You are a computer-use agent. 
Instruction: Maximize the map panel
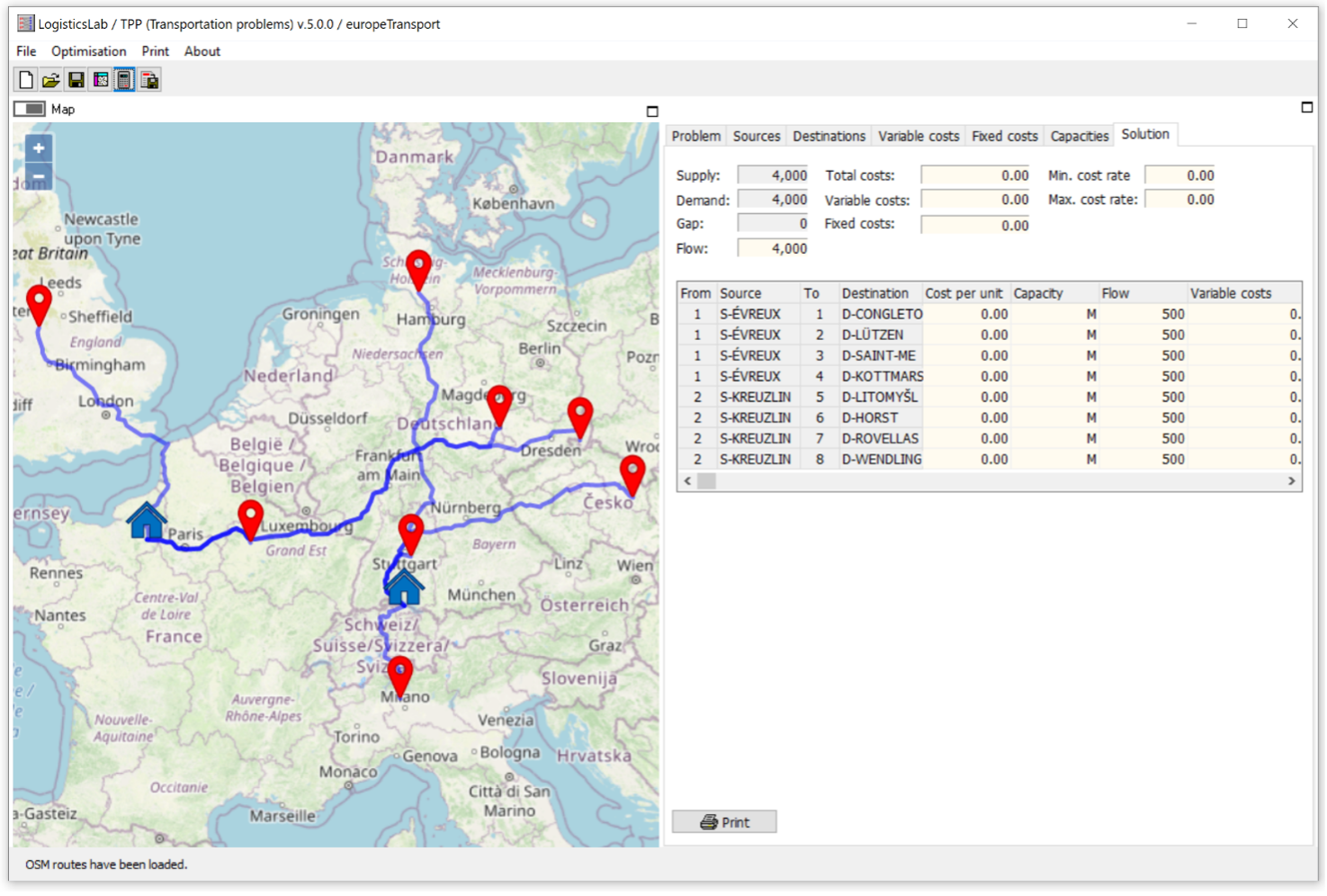pos(652,112)
